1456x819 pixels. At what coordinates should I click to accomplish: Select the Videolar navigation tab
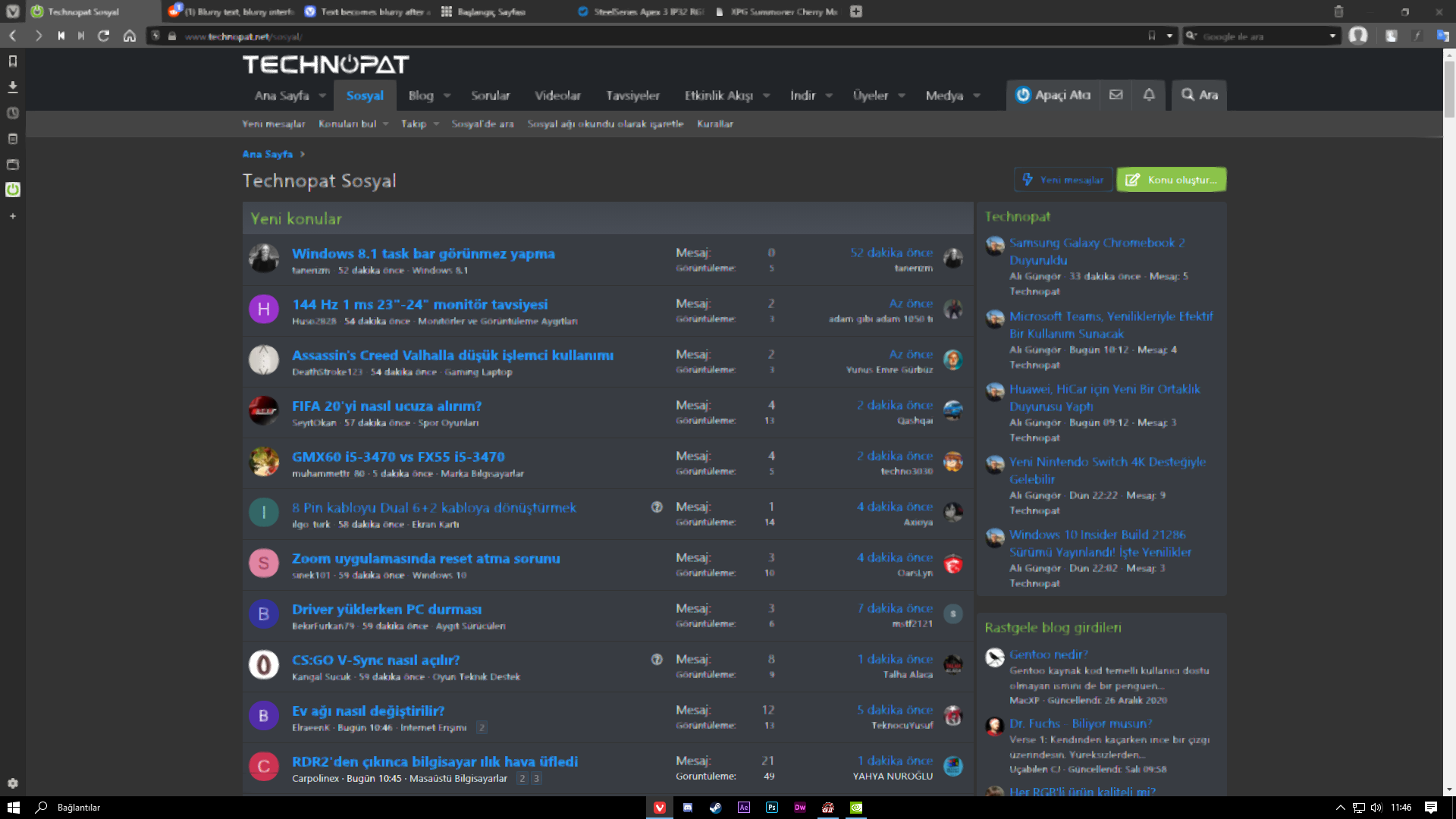(x=557, y=96)
